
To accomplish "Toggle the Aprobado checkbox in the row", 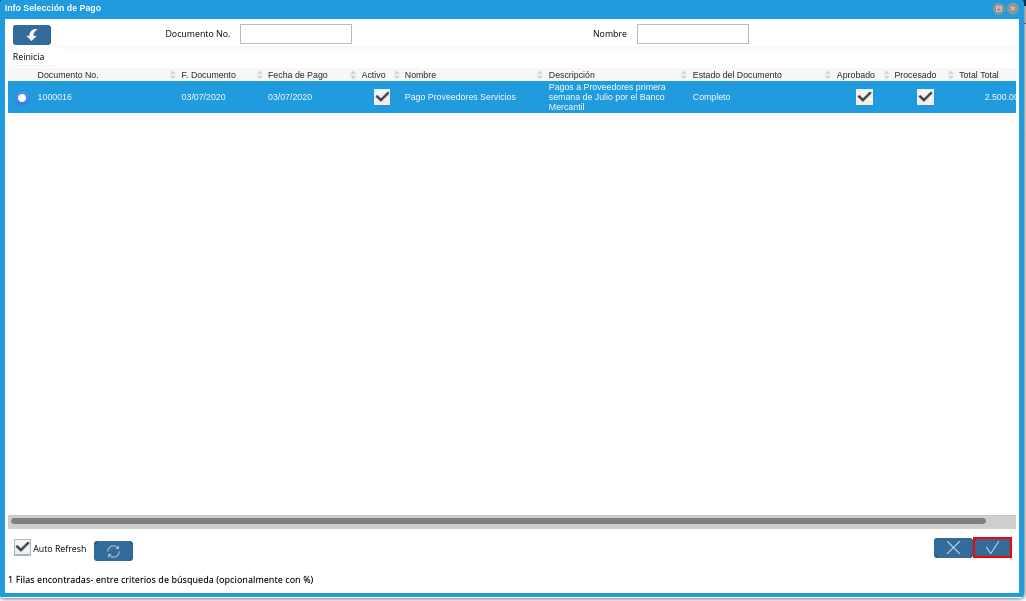I will coord(864,97).
